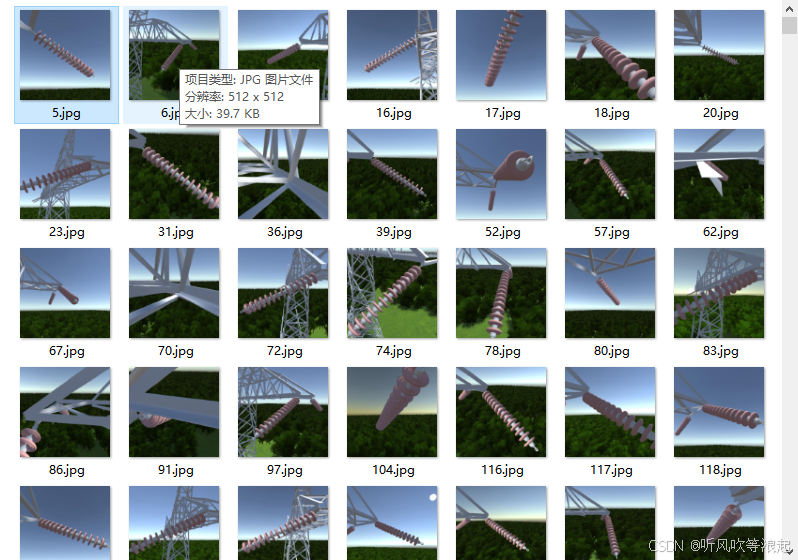This screenshot has height=560, width=798.
Task: Select the 36.jpg tower beams thumbnail
Action: coord(283,174)
